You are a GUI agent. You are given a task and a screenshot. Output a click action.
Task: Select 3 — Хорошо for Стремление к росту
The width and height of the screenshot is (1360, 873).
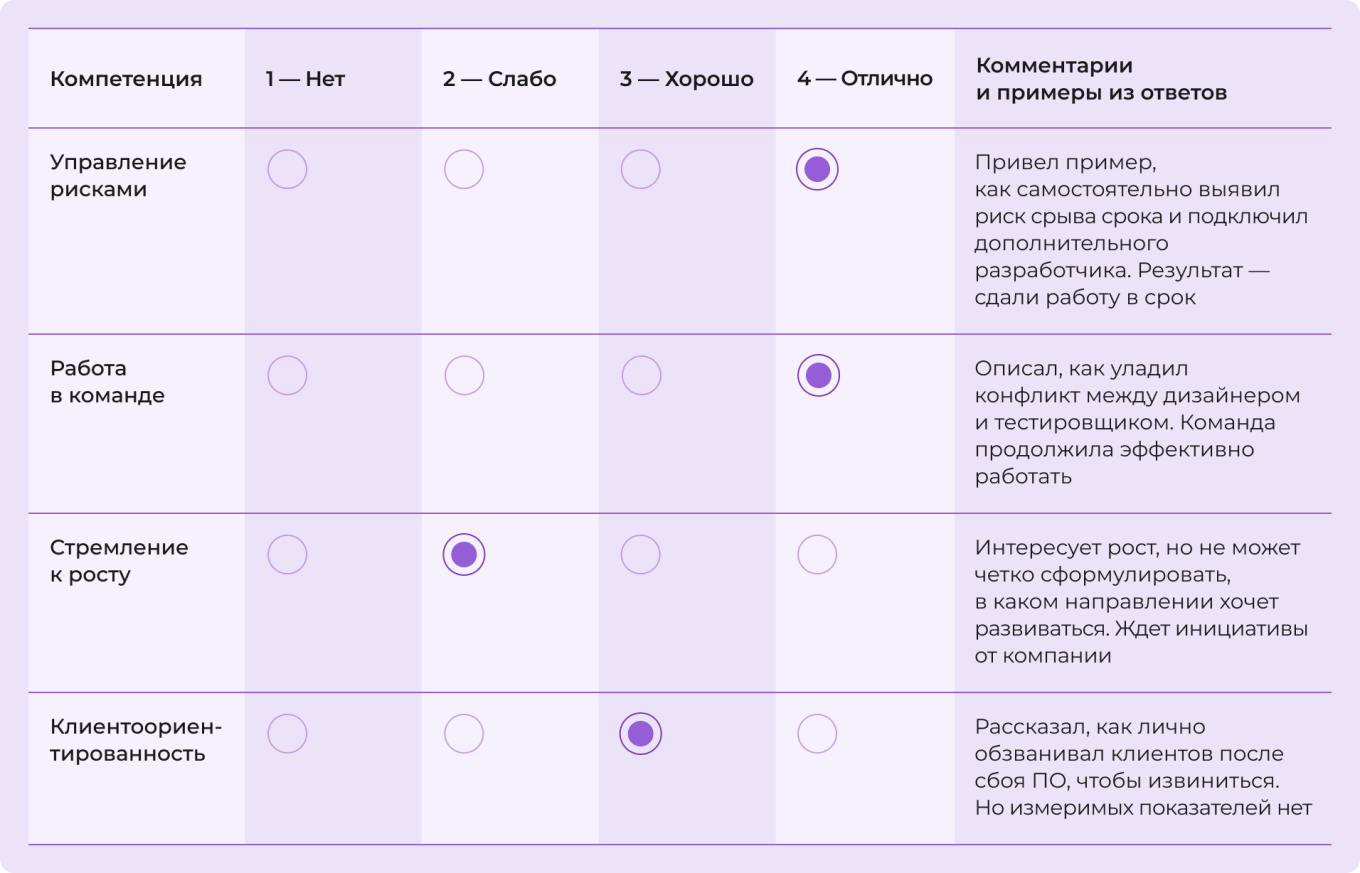[641, 554]
